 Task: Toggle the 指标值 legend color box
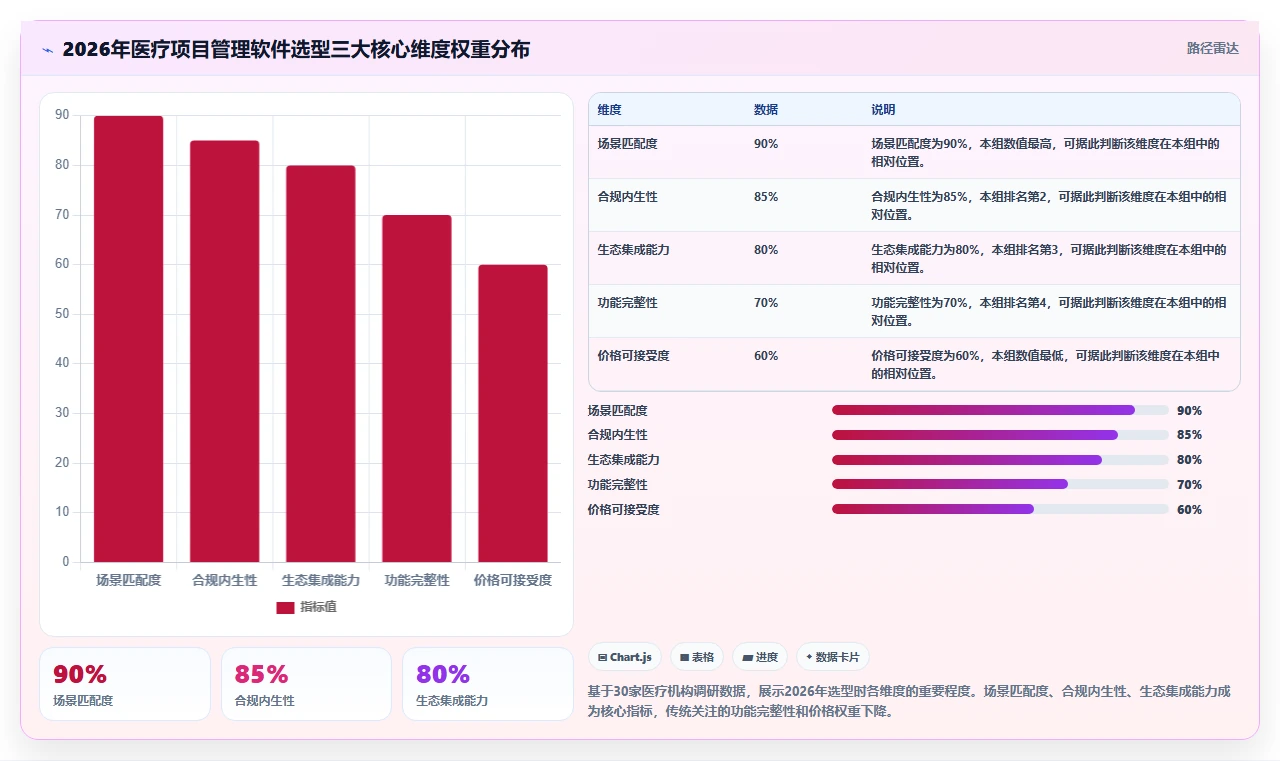pyautogui.click(x=285, y=607)
